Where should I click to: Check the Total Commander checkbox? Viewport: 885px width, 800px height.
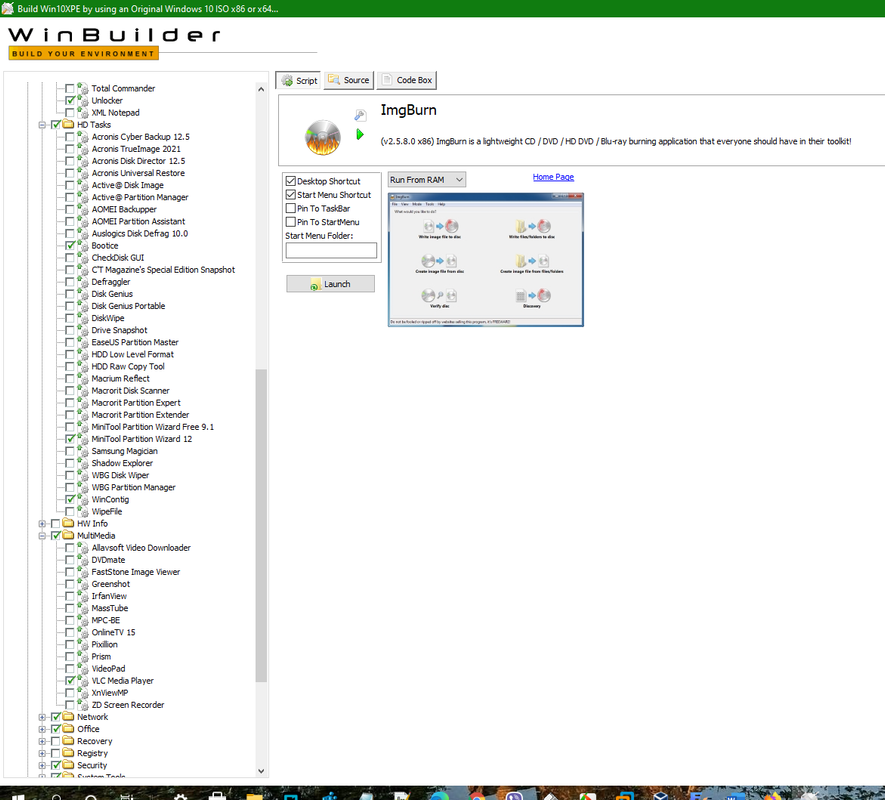tap(69, 88)
